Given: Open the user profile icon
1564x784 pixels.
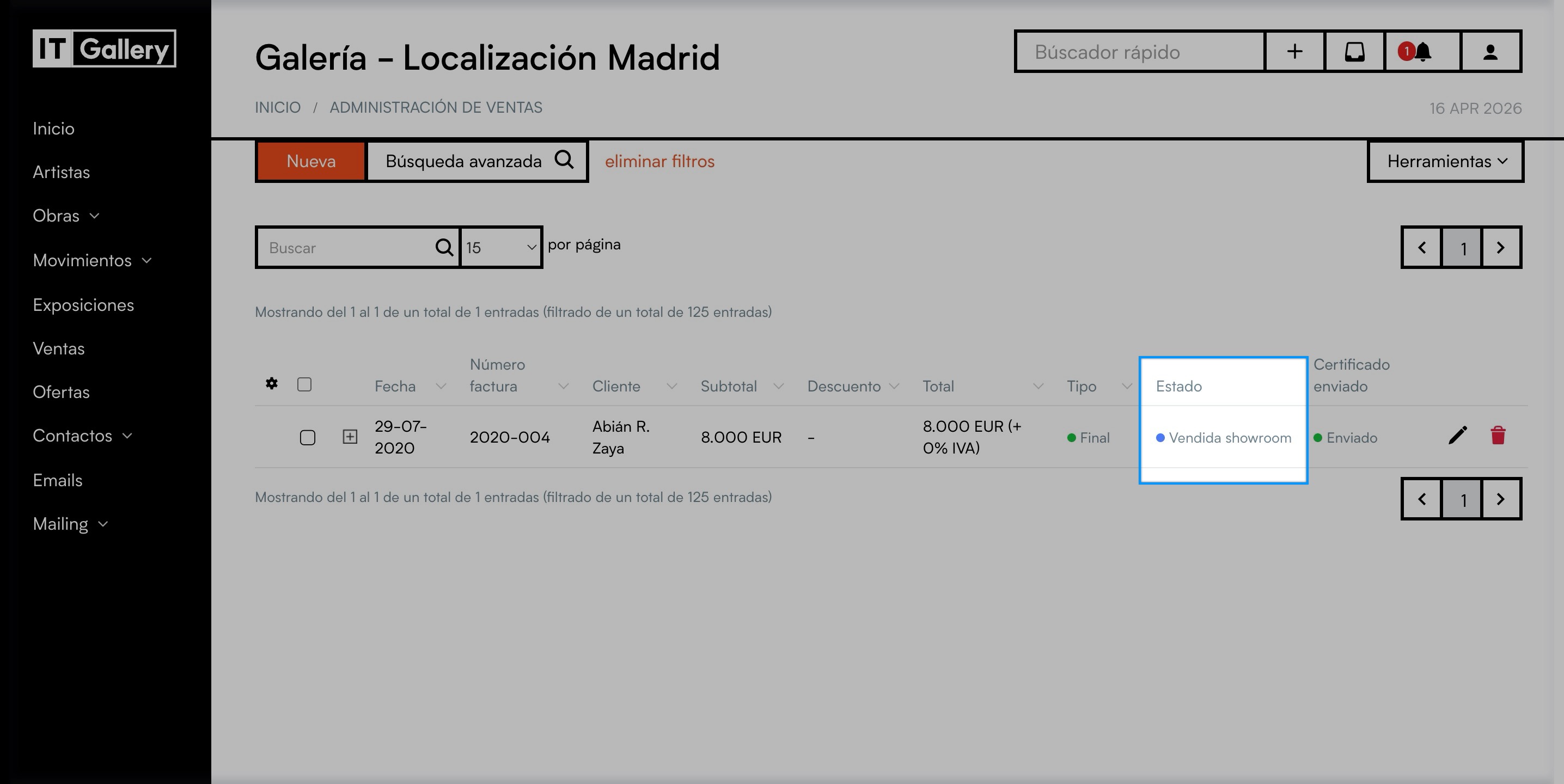Looking at the screenshot, I should 1489,52.
